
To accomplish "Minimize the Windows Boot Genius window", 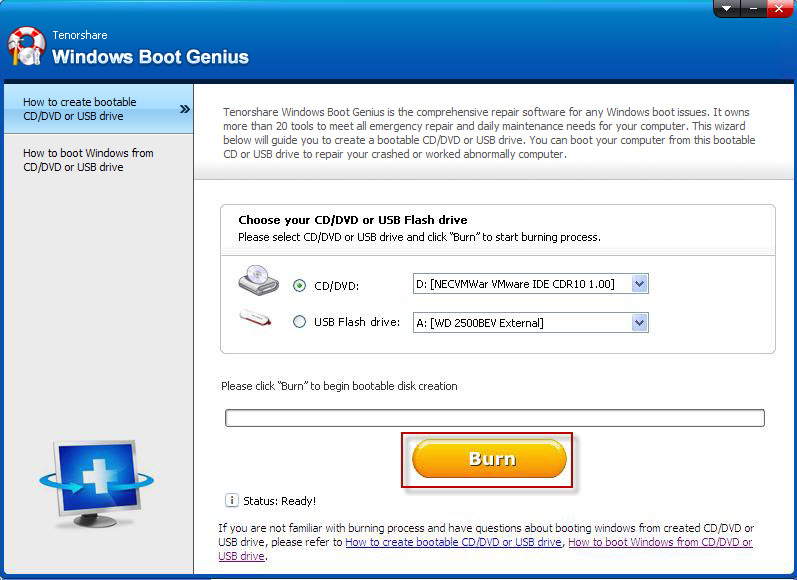I will [x=752, y=8].
